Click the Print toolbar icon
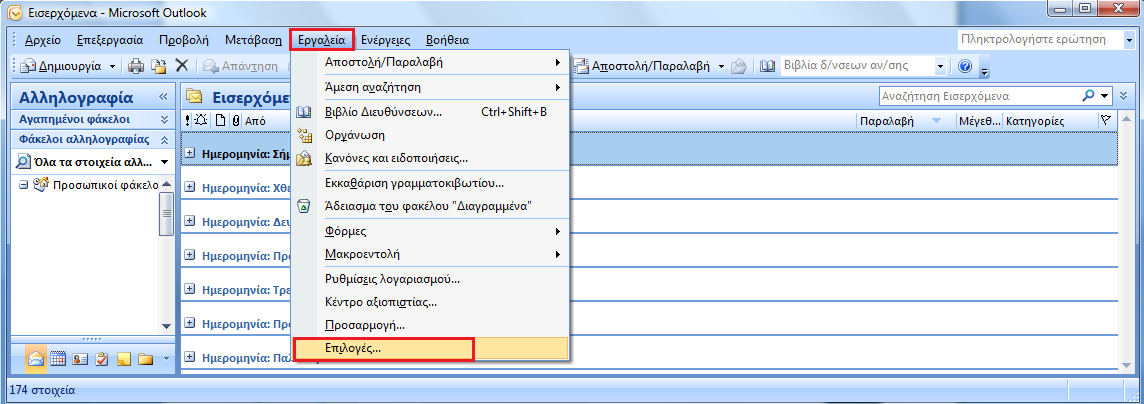This screenshot has height=404, width=1144. [136, 66]
